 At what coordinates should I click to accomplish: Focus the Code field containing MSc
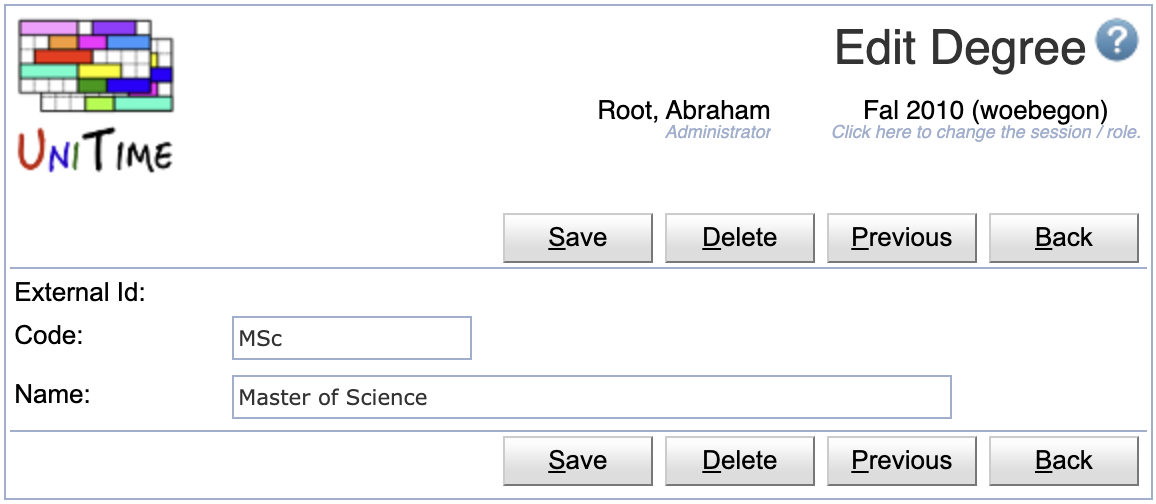pos(352,338)
